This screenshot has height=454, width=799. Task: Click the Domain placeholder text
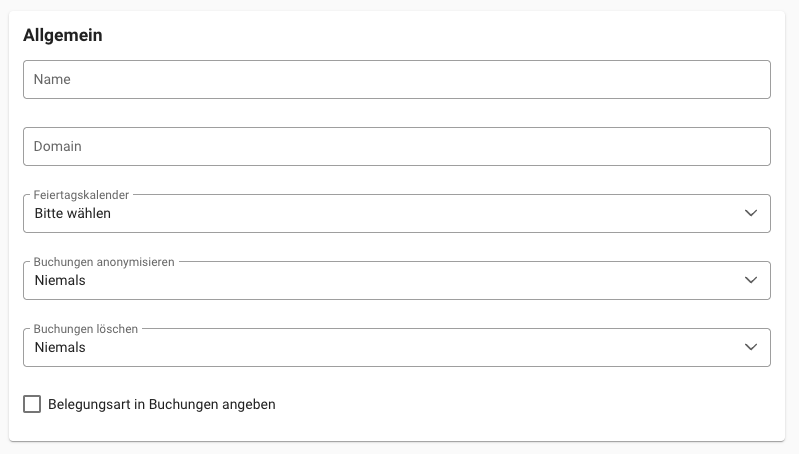click(x=57, y=147)
